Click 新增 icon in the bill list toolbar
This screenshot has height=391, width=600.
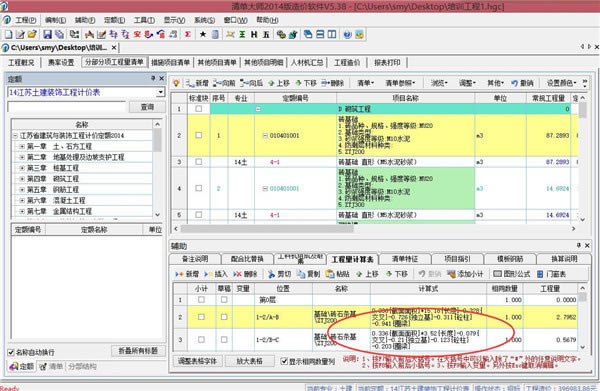(197, 83)
